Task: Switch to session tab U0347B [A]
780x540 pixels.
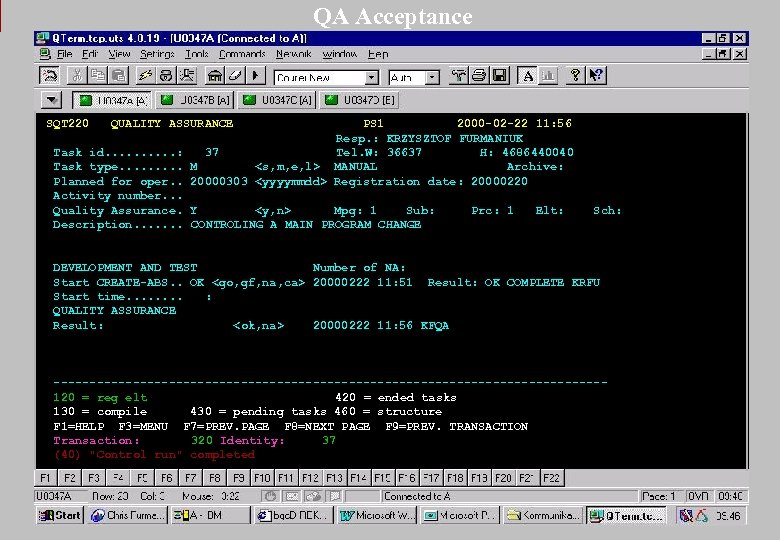Action: click(195, 100)
